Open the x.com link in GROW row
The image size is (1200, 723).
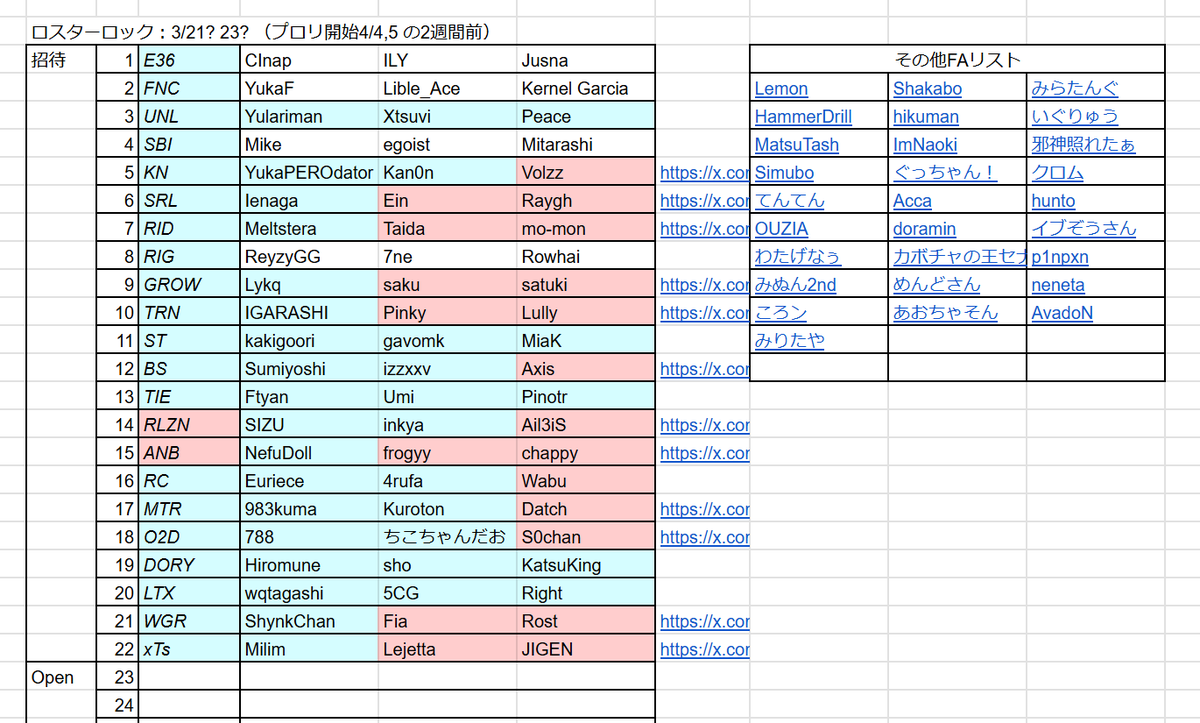705,284
